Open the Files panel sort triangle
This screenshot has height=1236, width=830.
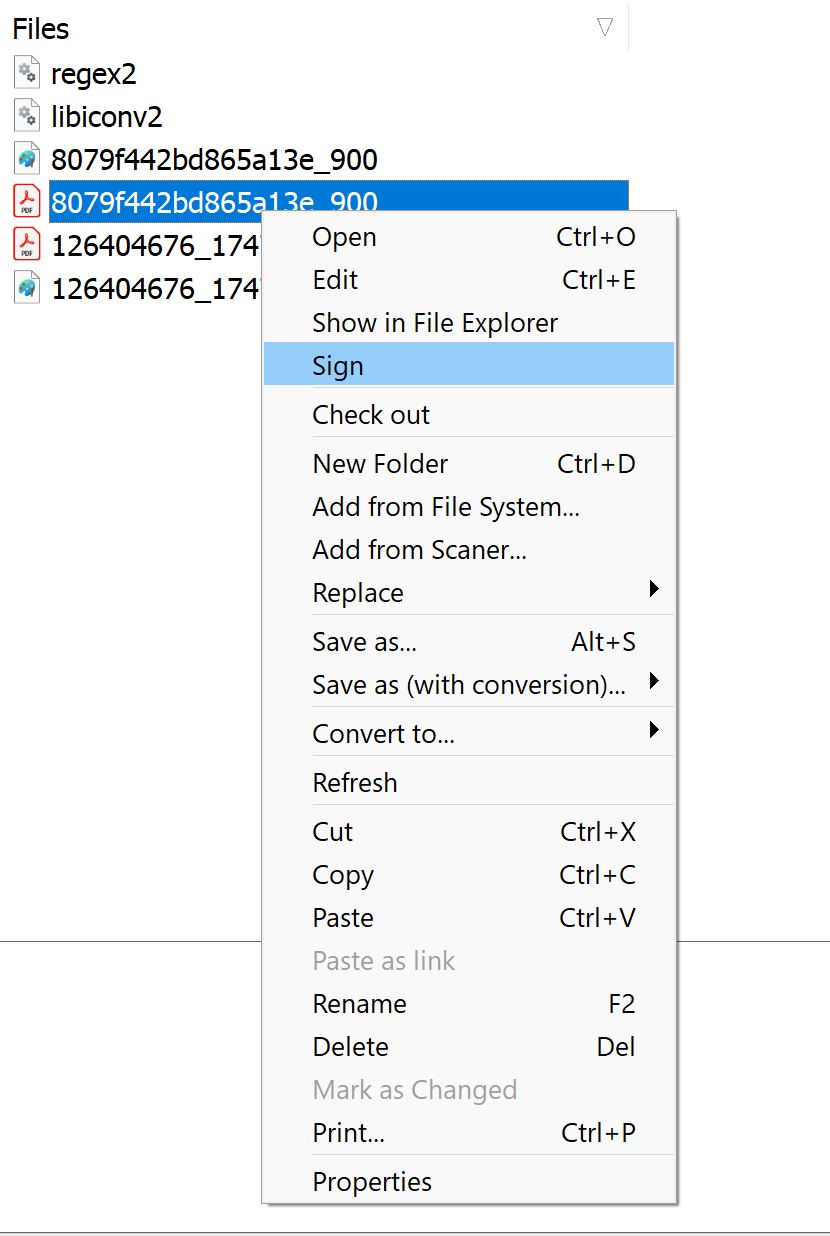605,28
